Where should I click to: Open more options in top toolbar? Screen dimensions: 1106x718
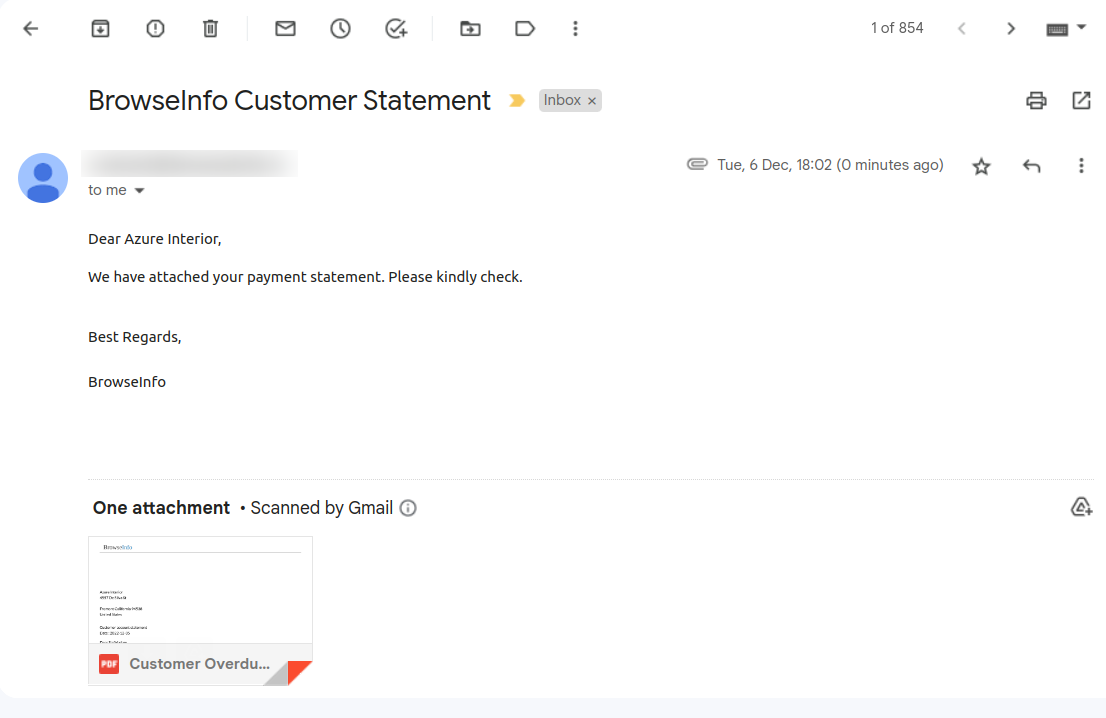576,28
